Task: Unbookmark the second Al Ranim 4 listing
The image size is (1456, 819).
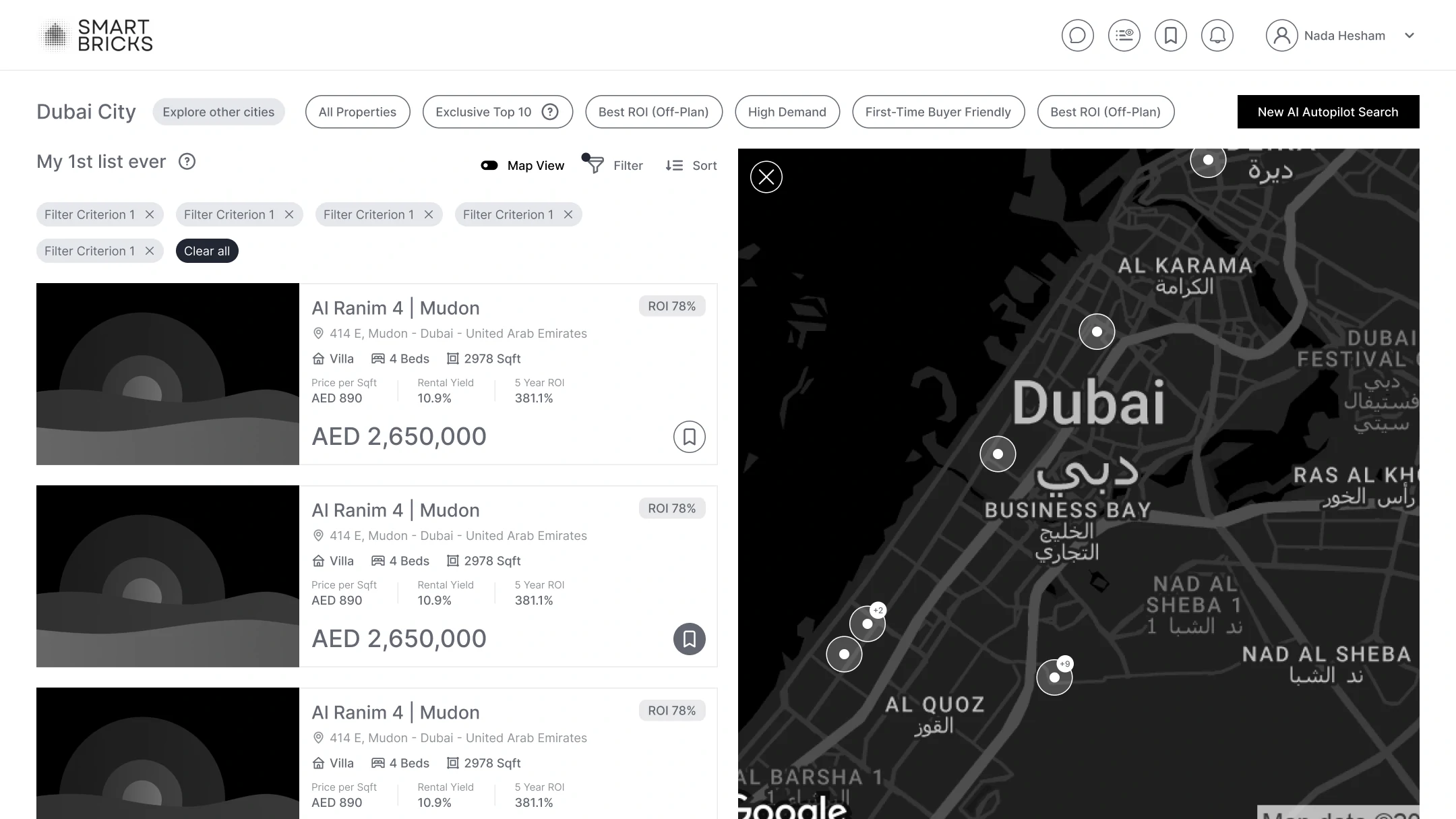Action: click(689, 639)
